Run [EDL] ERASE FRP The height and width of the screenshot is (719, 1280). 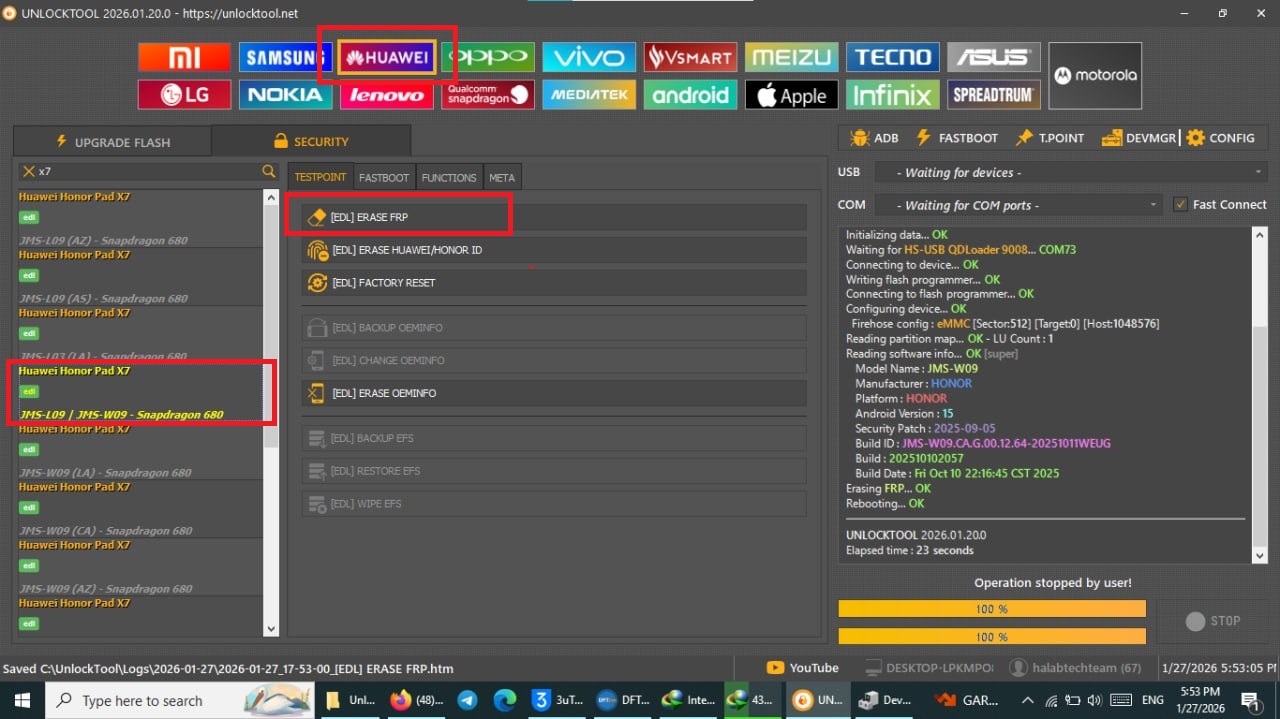pyautogui.click(x=554, y=217)
